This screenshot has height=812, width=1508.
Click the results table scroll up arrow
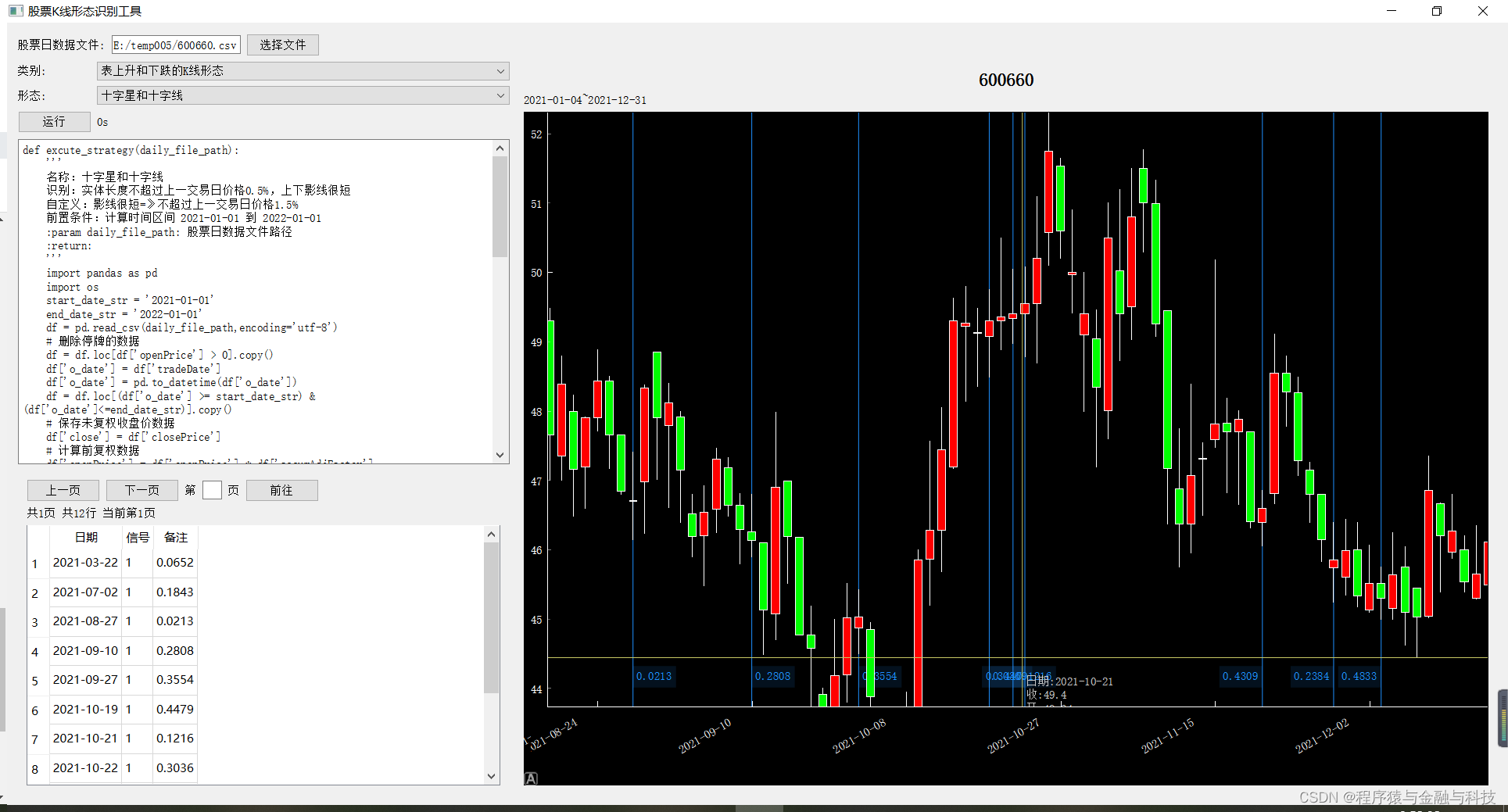[491, 535]
